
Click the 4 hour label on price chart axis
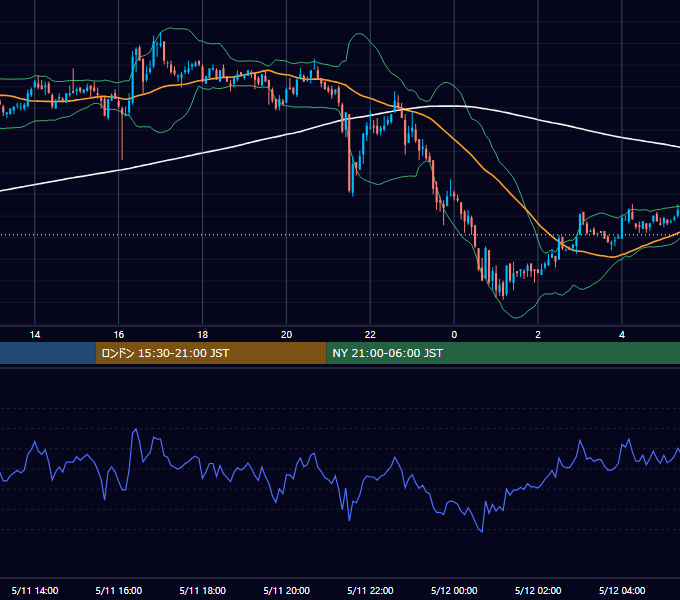622,335
